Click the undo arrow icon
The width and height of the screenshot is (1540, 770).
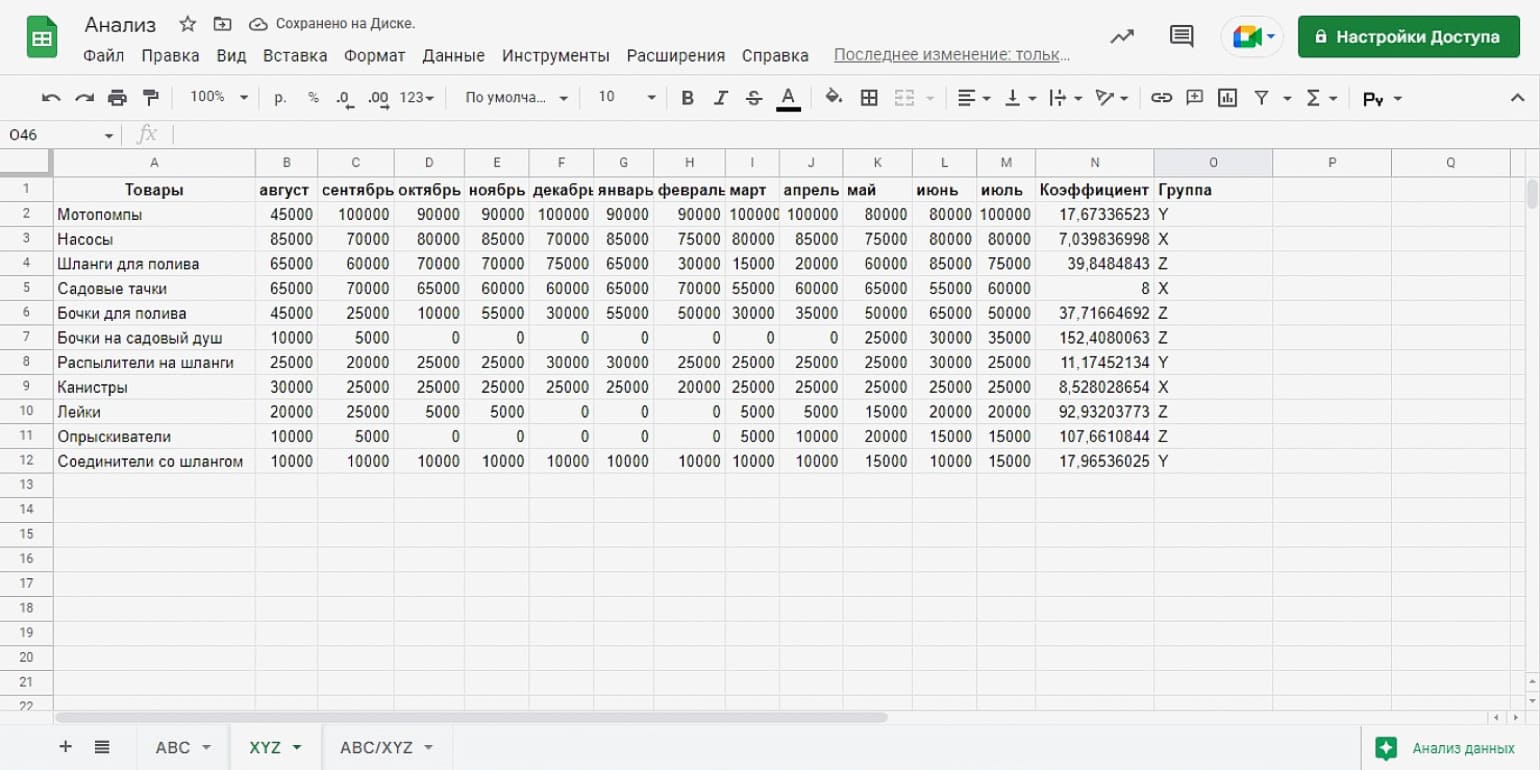coord(51,97)
